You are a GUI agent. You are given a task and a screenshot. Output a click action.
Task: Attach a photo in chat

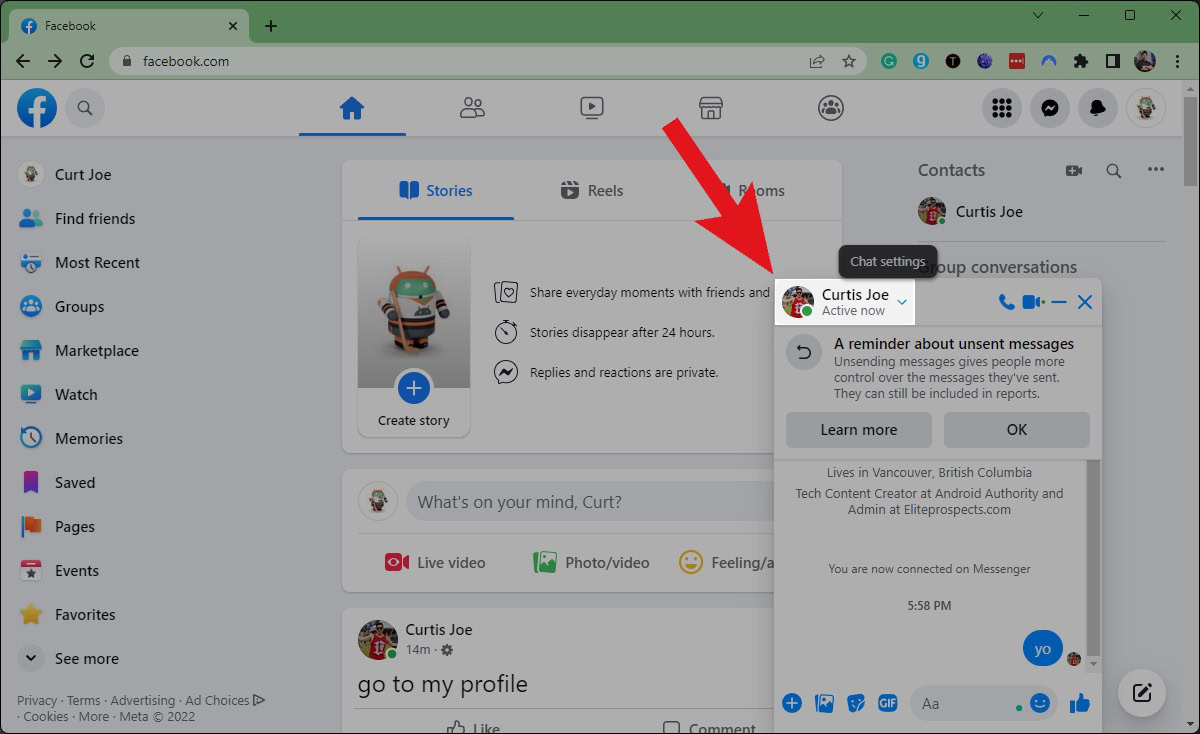pos(825,703)
